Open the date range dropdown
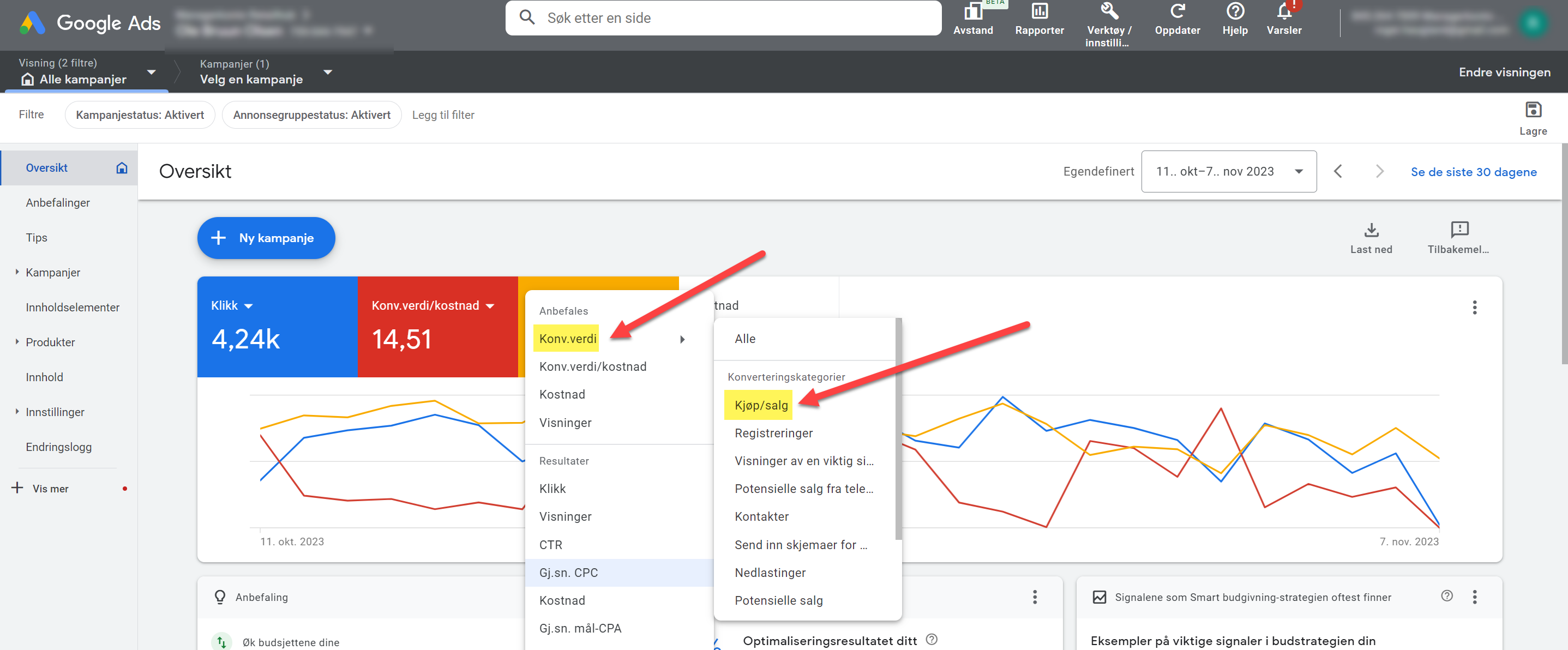The image size is (1568, 650). click(x=1228, y=172)
